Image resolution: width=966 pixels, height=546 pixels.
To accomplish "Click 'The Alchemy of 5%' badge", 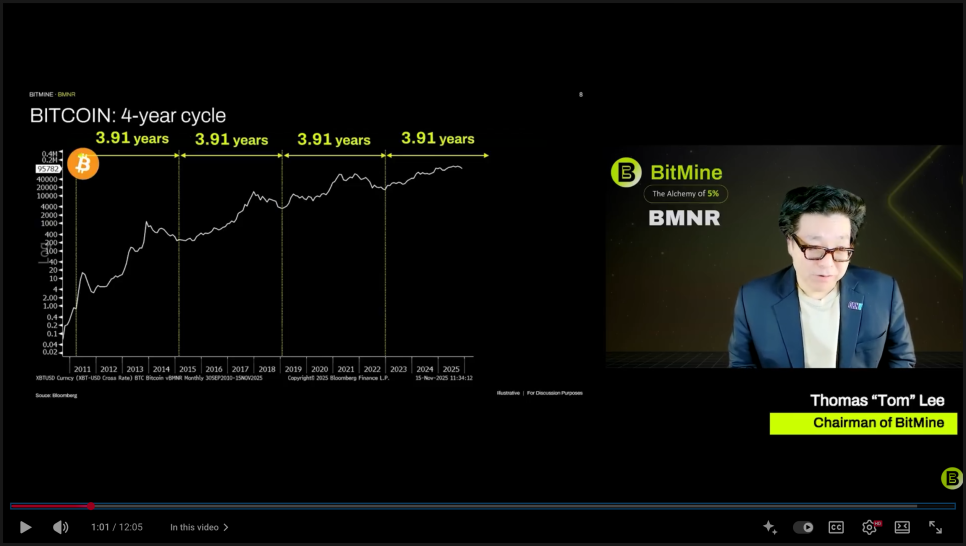I will (x=685, y=194).
